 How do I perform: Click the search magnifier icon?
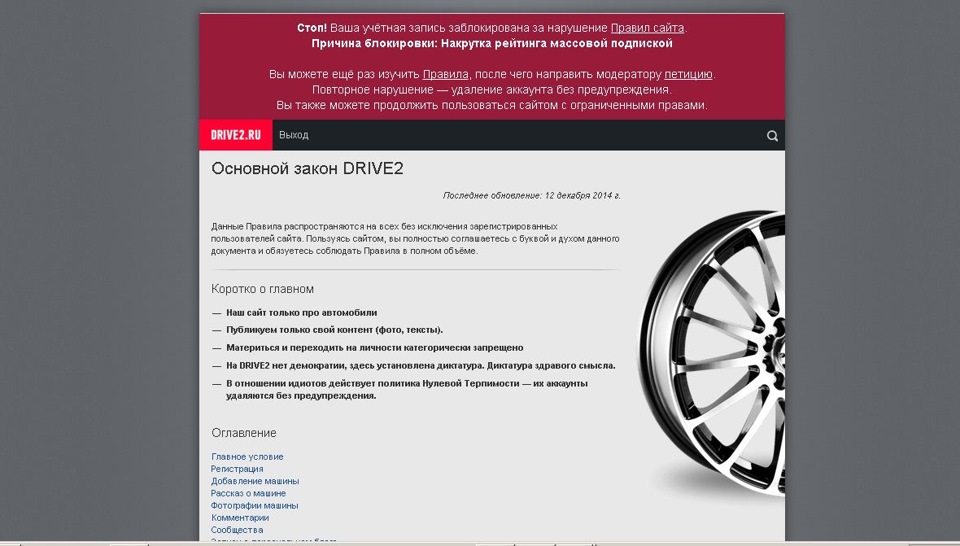click(772, 136)
